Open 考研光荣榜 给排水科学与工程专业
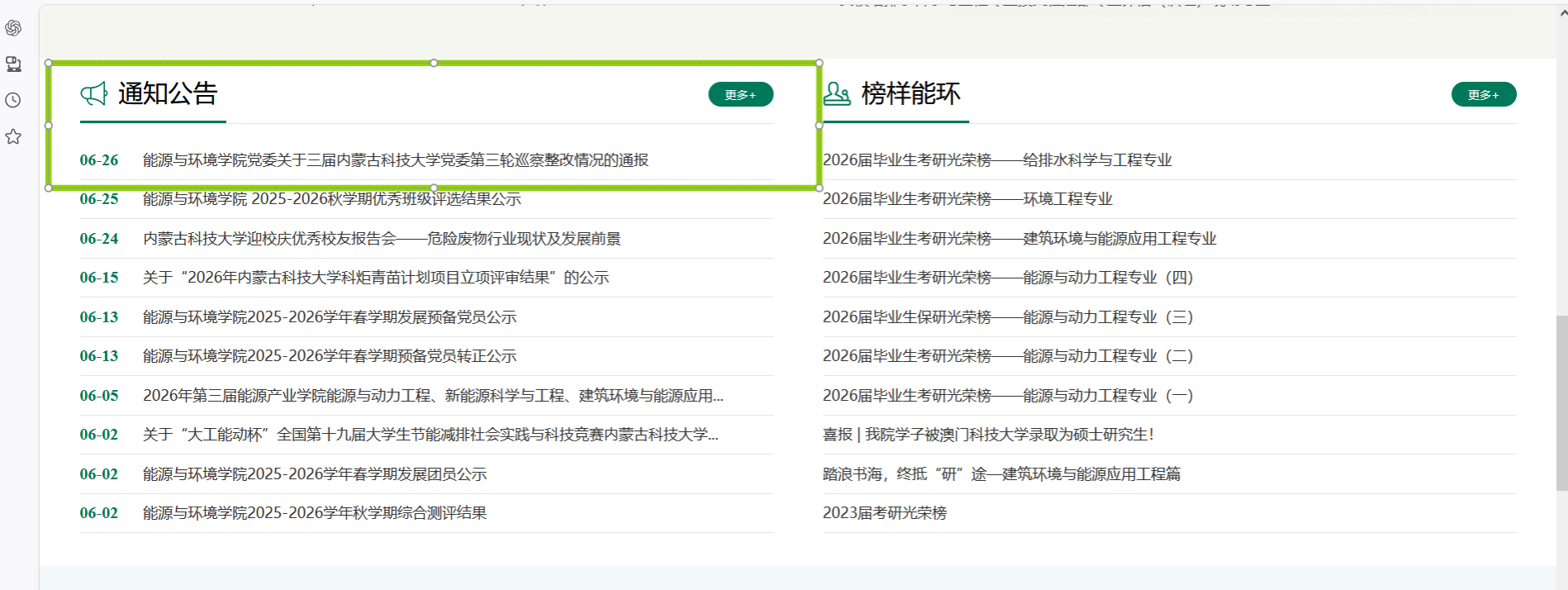 [x=997, y=160]
